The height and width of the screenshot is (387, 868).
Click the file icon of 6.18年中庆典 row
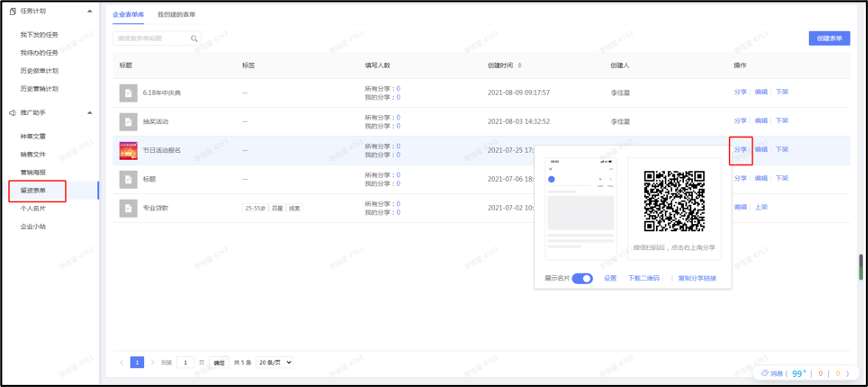coord(128,93)
